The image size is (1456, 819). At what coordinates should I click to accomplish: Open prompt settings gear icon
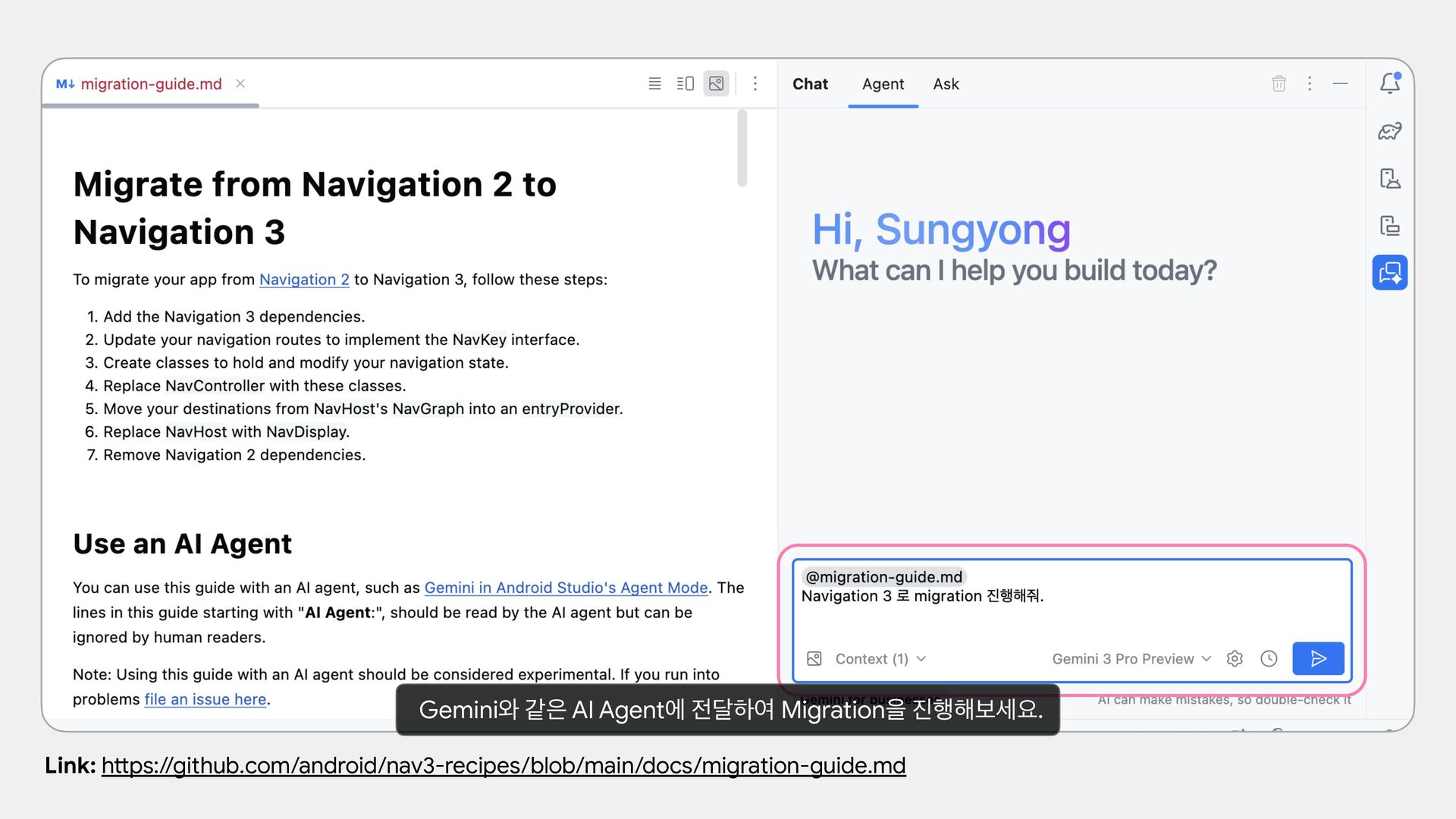coord(1235,658)
